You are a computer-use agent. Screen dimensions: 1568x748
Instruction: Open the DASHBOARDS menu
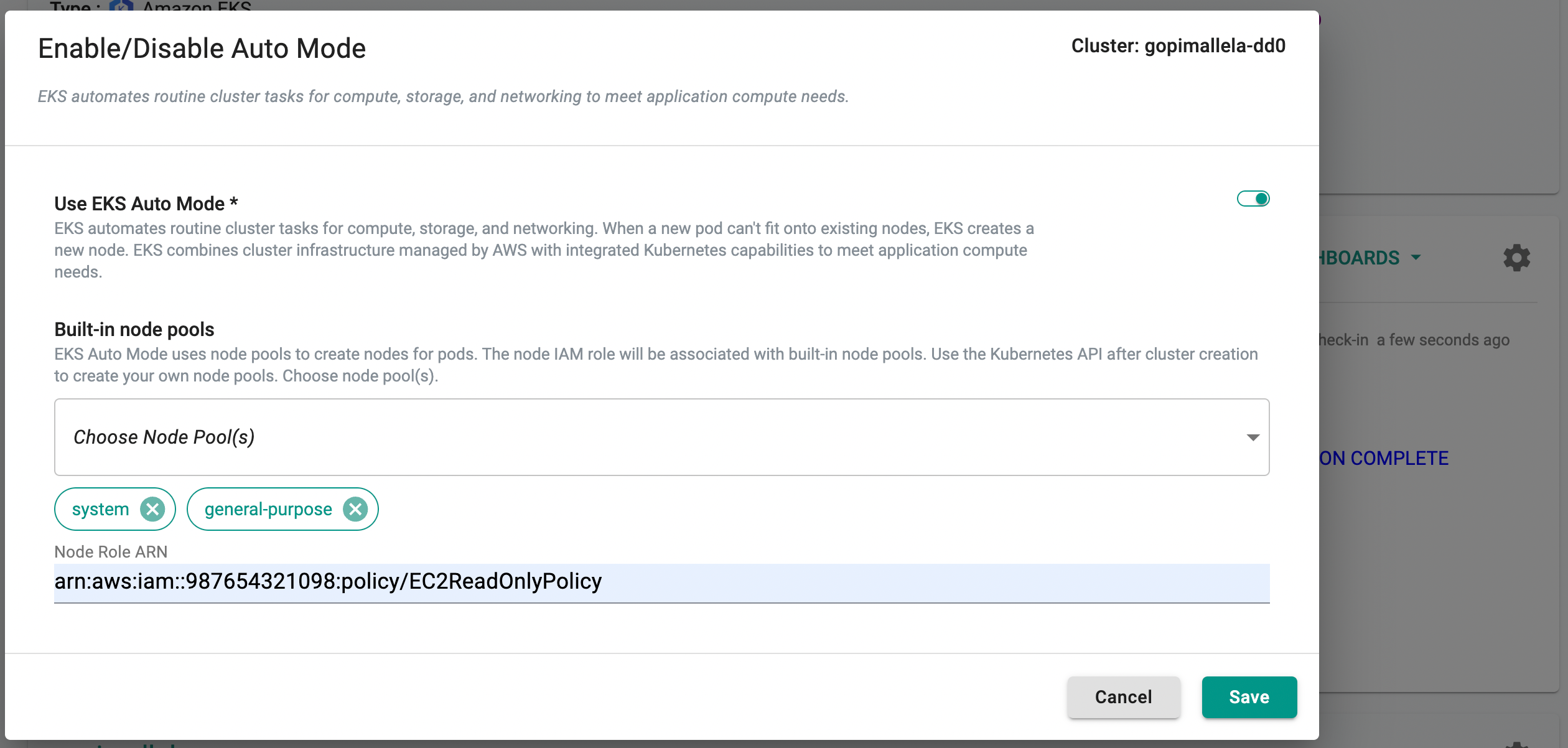click(1360, 258)
